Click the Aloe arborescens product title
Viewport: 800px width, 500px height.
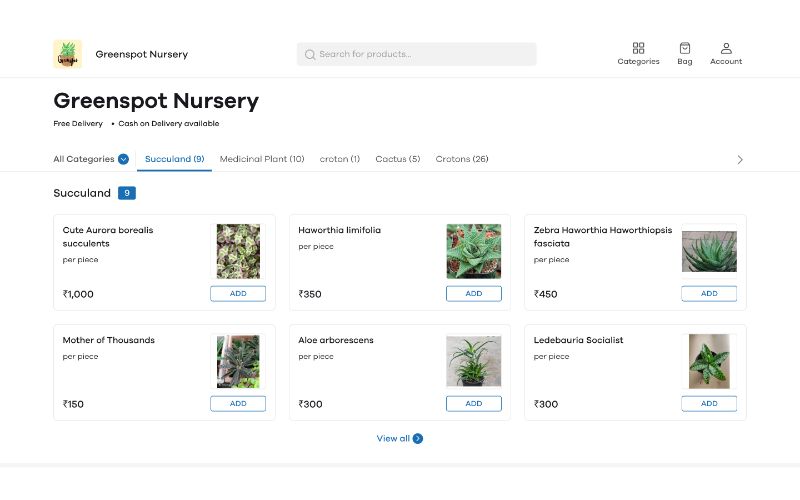336,340
